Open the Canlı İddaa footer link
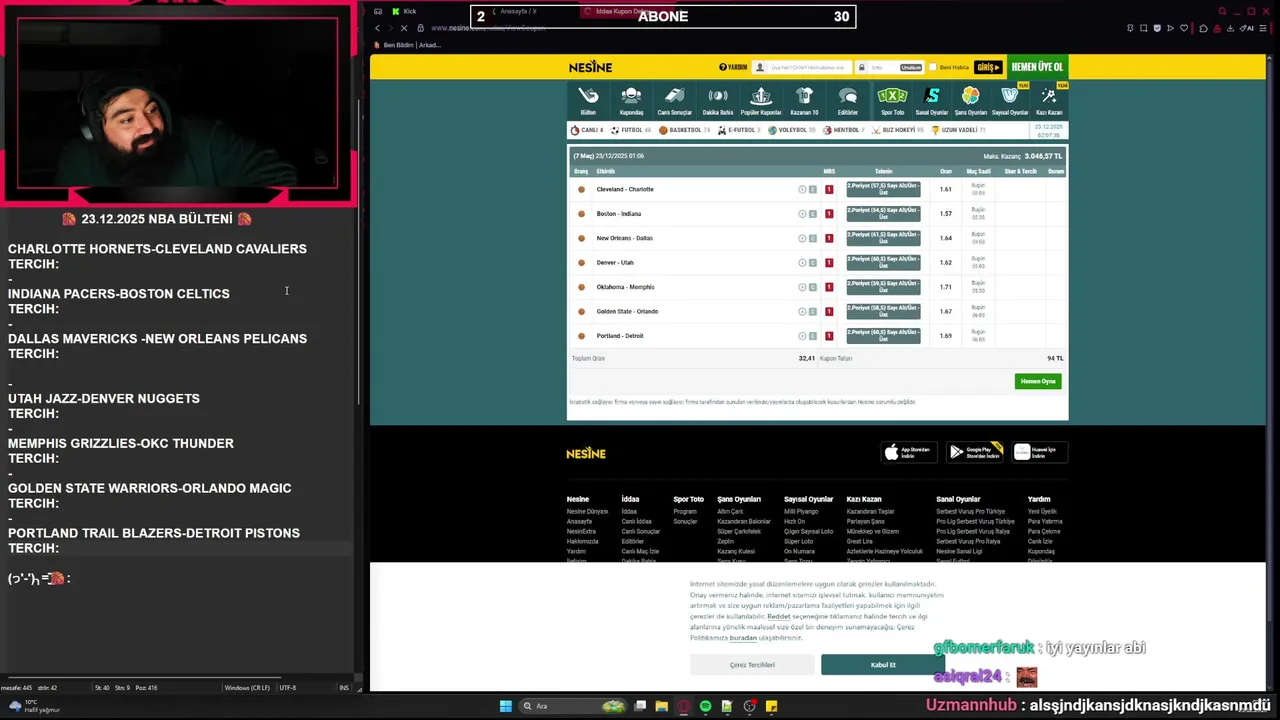The image size is (1280, 720). (636, 521)
